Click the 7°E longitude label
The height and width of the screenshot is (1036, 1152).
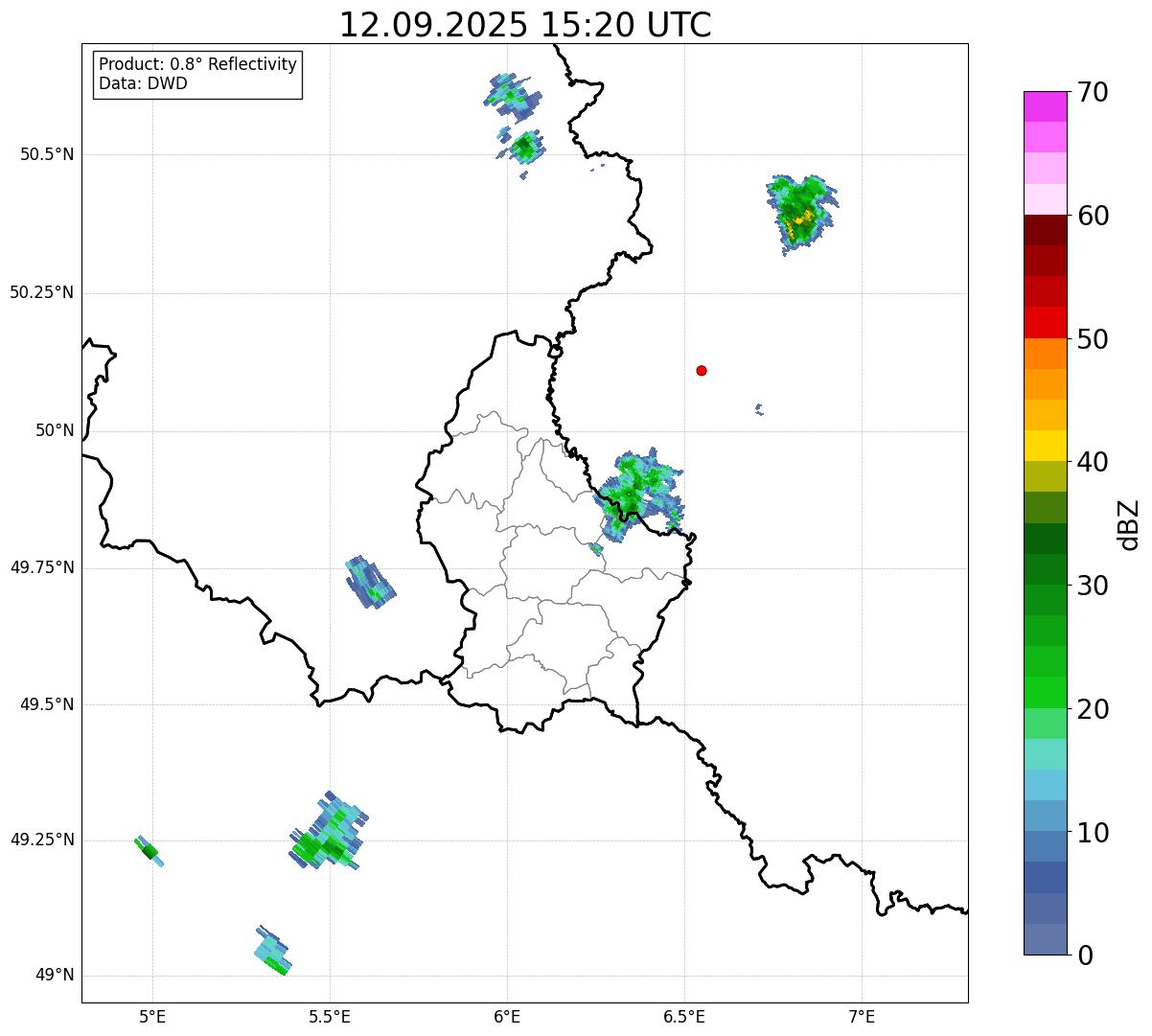[862, 1016]
